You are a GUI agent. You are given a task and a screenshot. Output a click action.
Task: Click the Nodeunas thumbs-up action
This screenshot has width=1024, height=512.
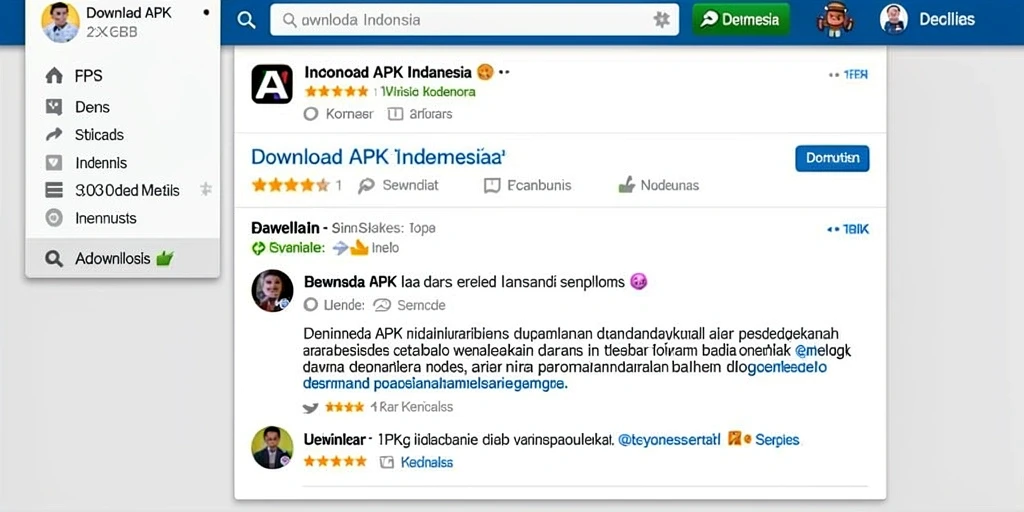(658, 185)
